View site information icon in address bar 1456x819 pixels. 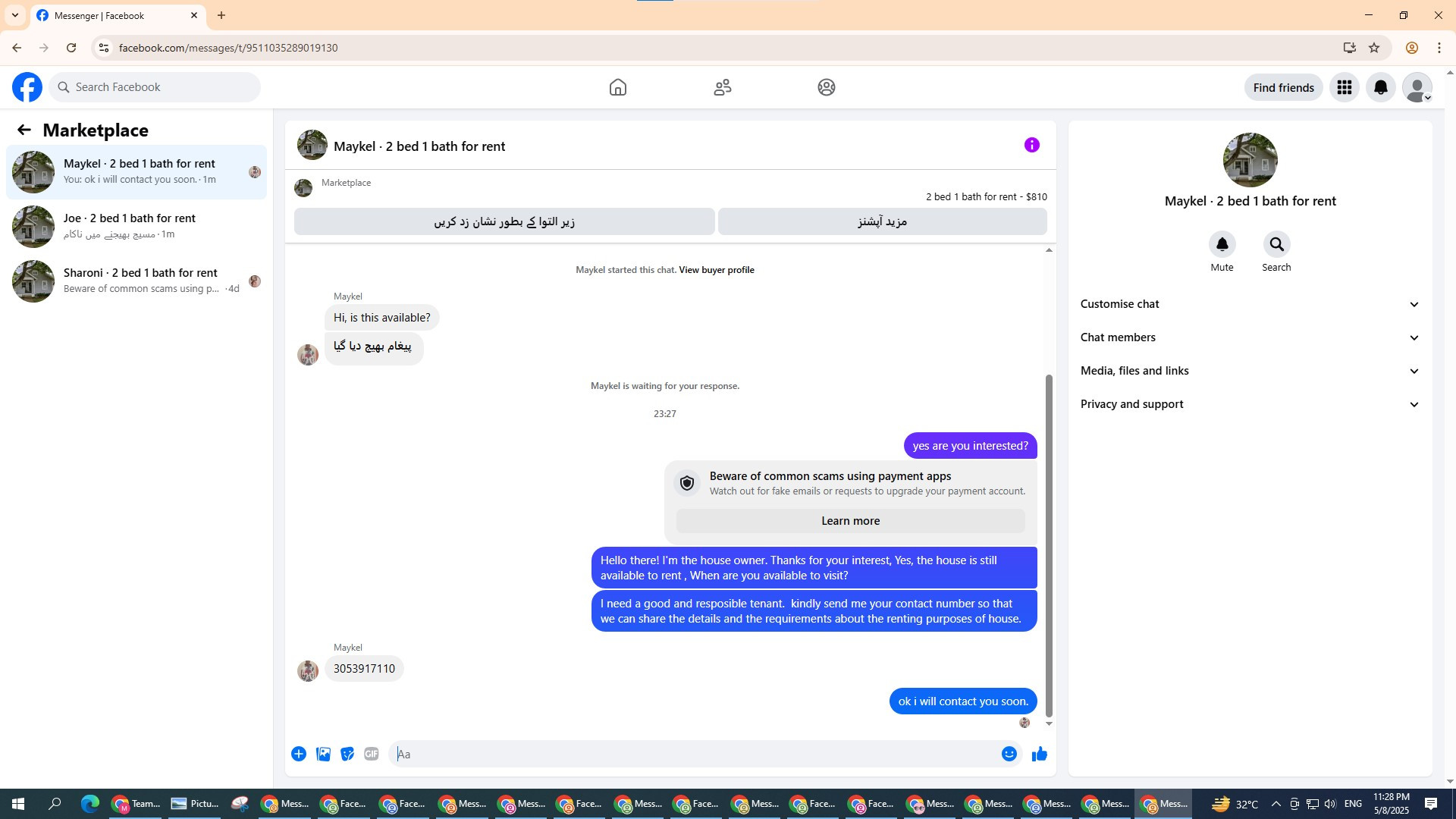coord(104,48)
